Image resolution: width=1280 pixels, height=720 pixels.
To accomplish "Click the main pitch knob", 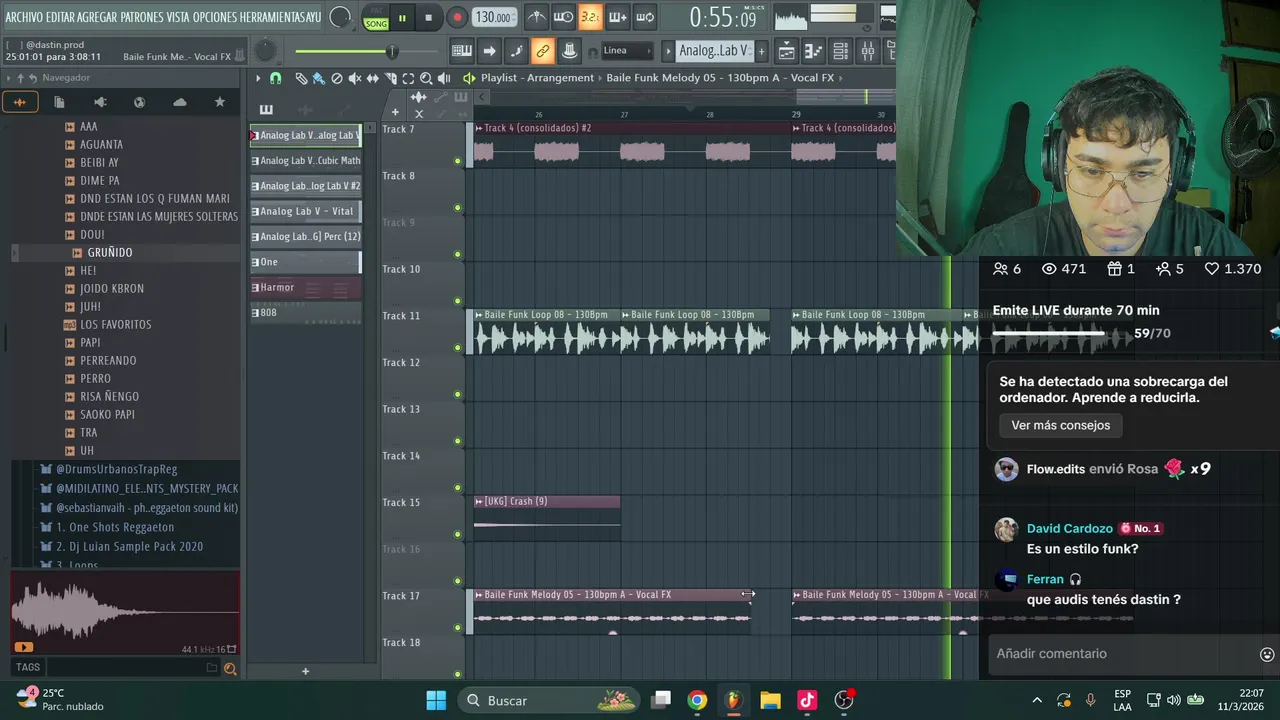I will (x=265, y=51).
